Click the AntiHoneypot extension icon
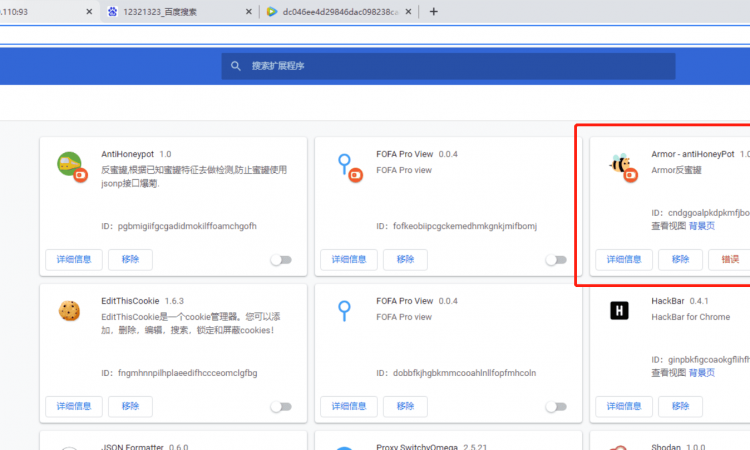Screen dimensions: 750x450 [72, 166]
